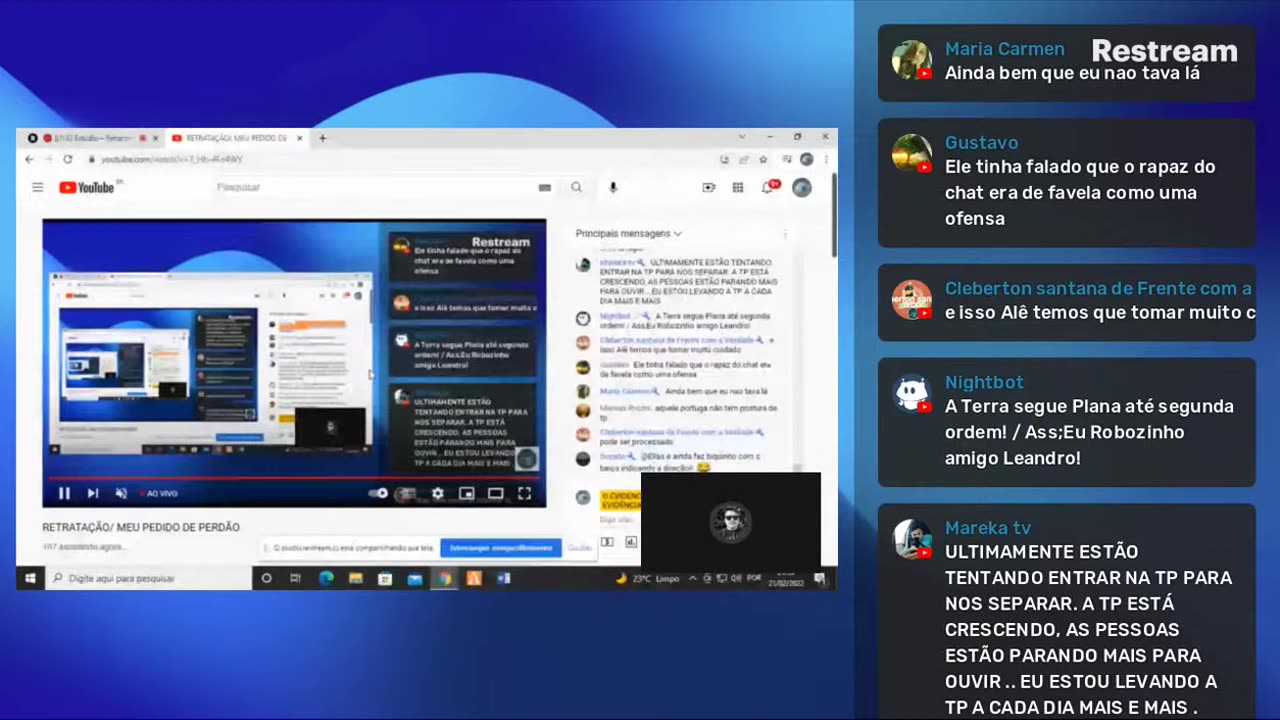Select the RETRATAÇÃO/ MEU PEDIDO browser tab
Viewport: 1280px width, 720px height.
click(236, 138)
